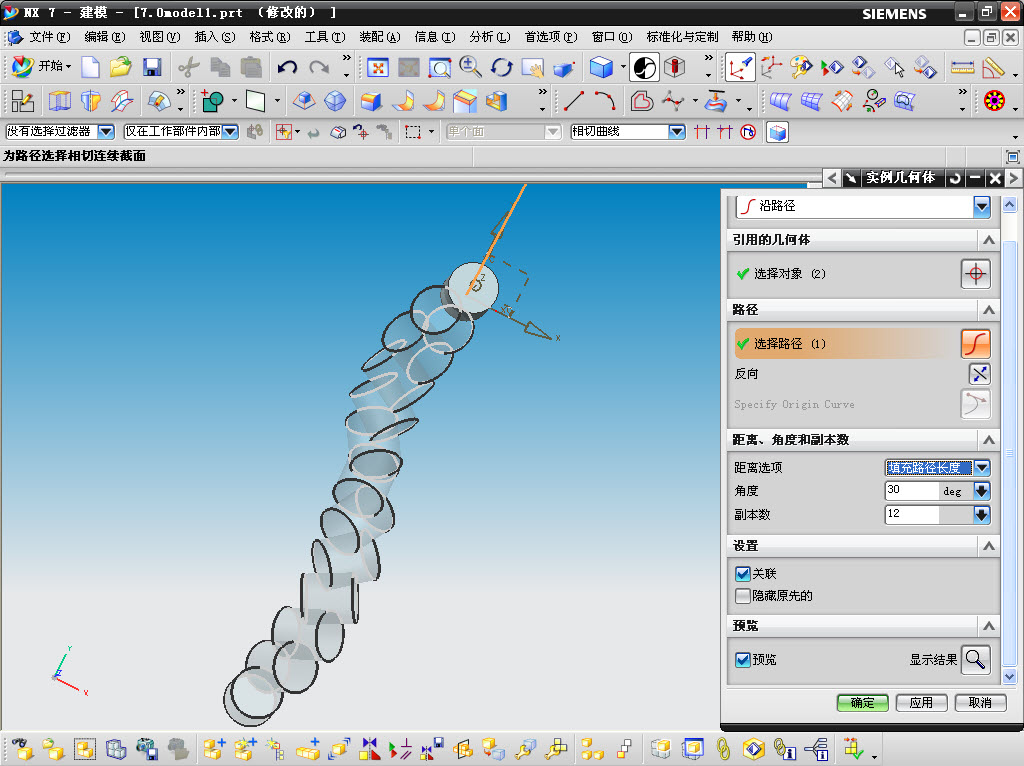Viewport: 1024px width, 766px height.
Task: Click the 反向 label
Action: coord(746,374)
